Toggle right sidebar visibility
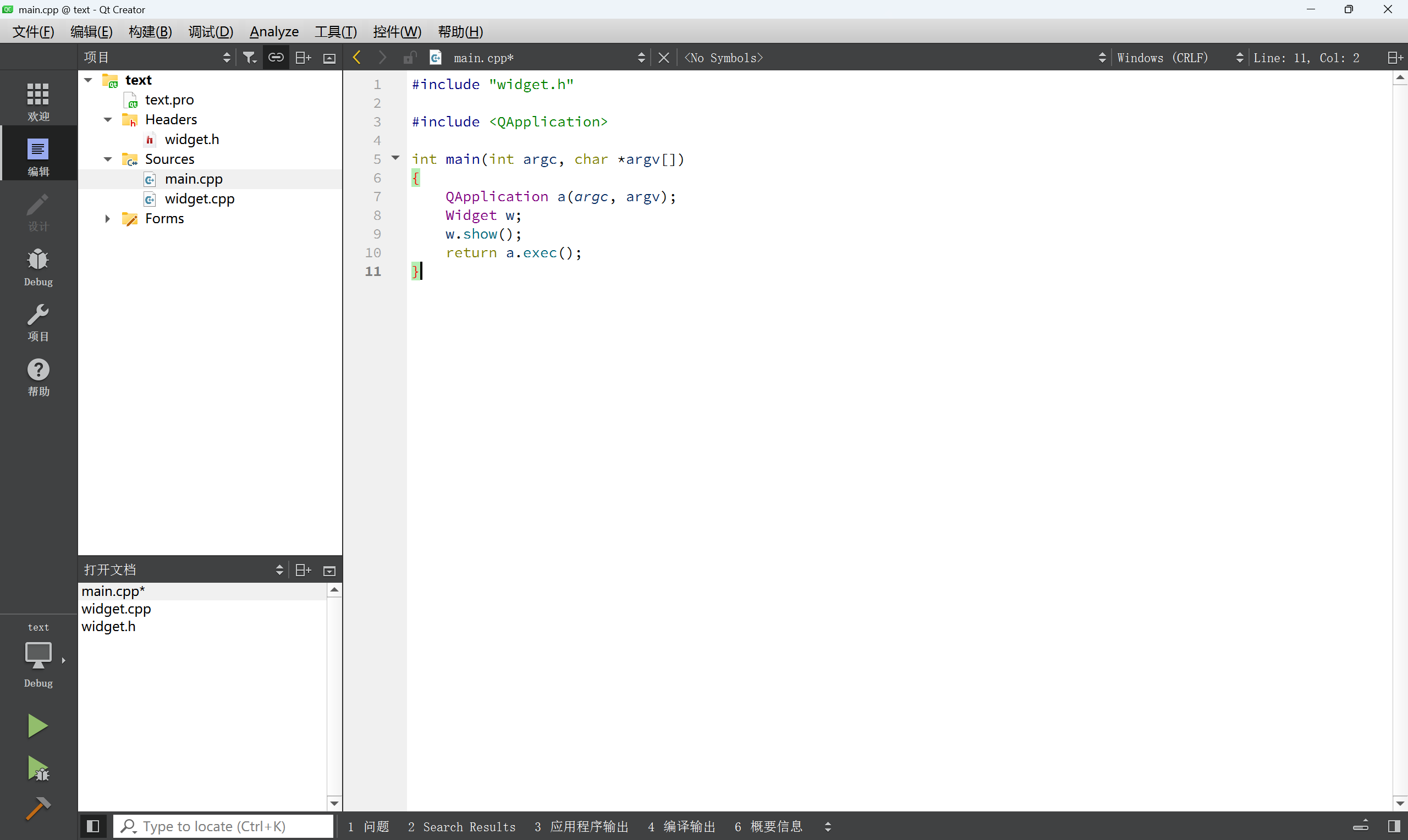The image size is (1408, 840). [1394, 826]
